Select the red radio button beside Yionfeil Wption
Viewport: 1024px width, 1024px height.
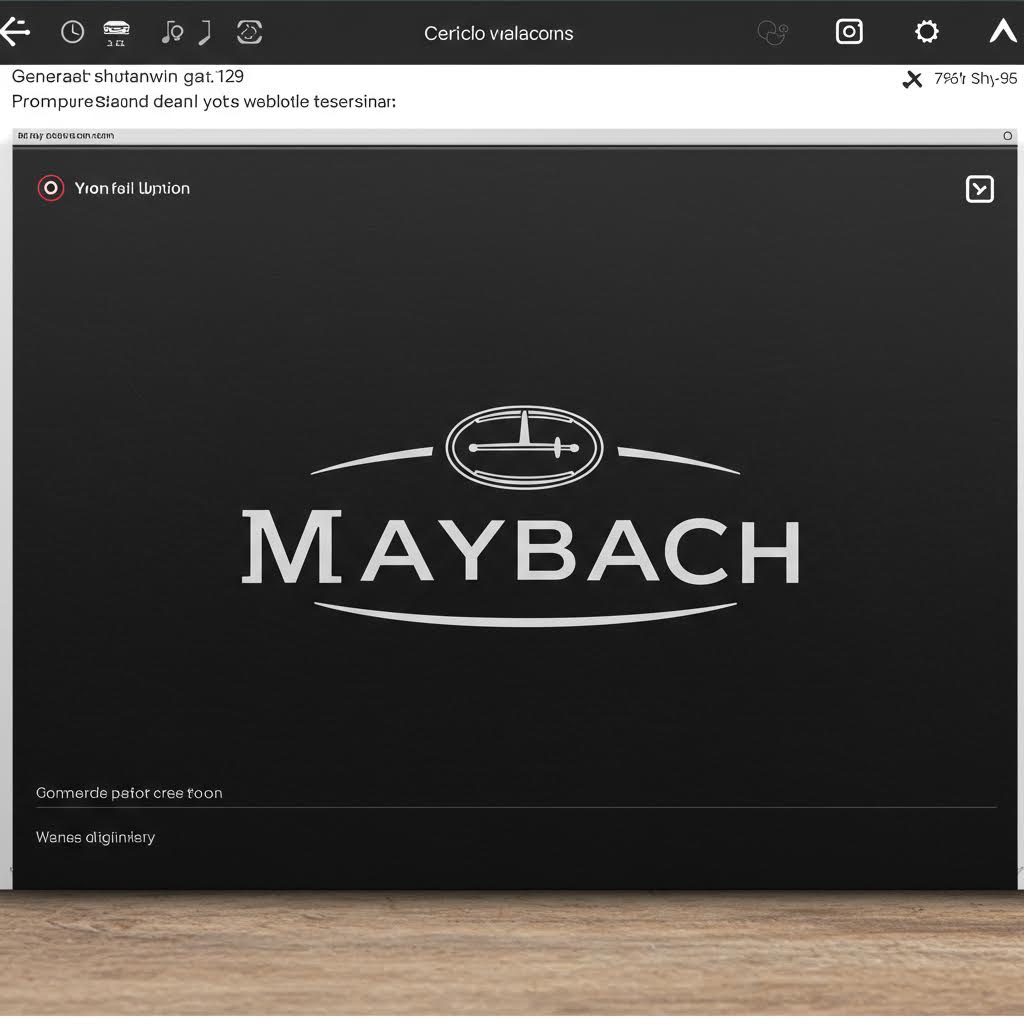pyautogui.click(x=50, y=188)
